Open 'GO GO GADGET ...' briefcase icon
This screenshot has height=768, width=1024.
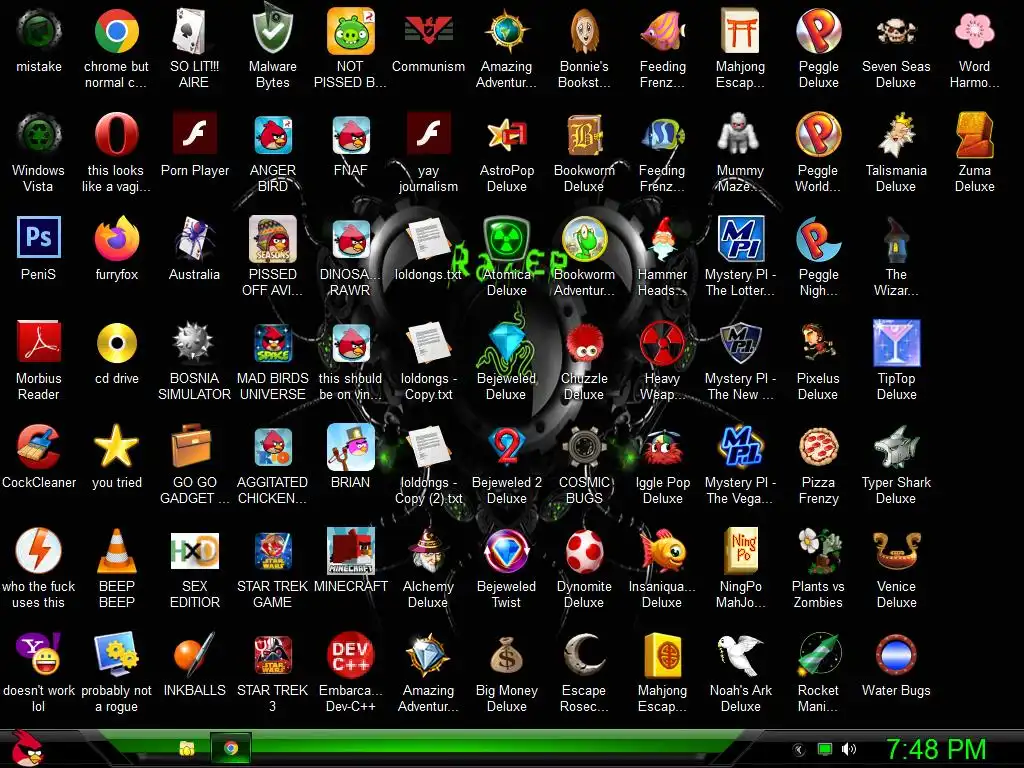click(x=194, y=447)
